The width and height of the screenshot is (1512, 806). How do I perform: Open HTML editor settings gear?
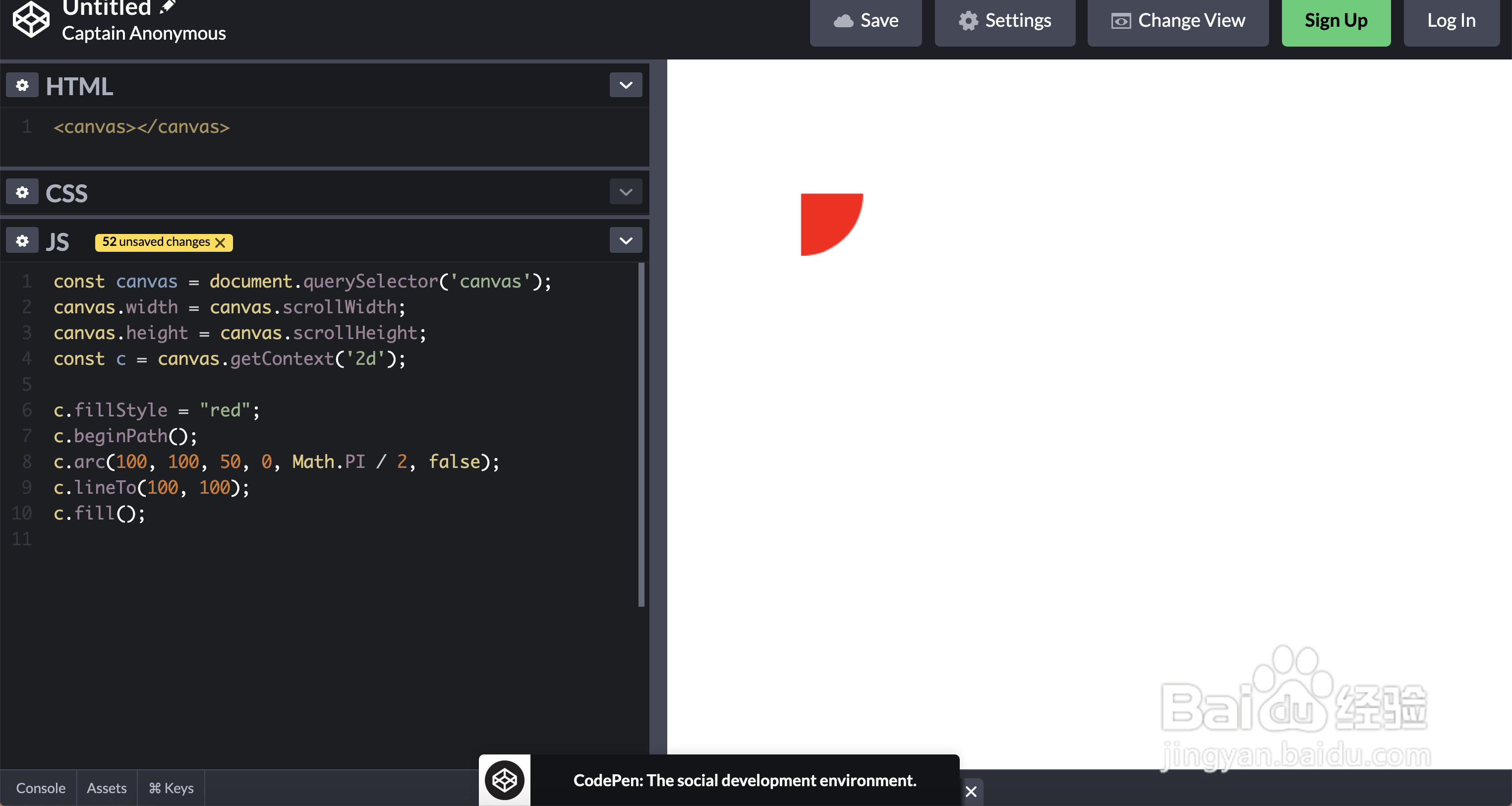[x=22, y=86]
